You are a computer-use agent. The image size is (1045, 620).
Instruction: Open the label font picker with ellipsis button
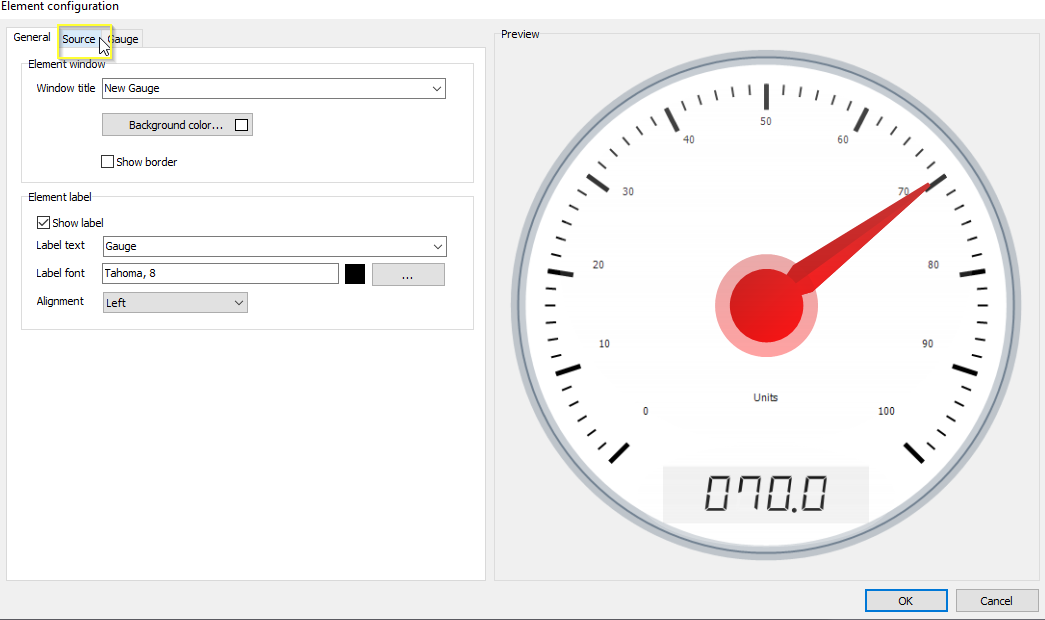click(407, 273)
